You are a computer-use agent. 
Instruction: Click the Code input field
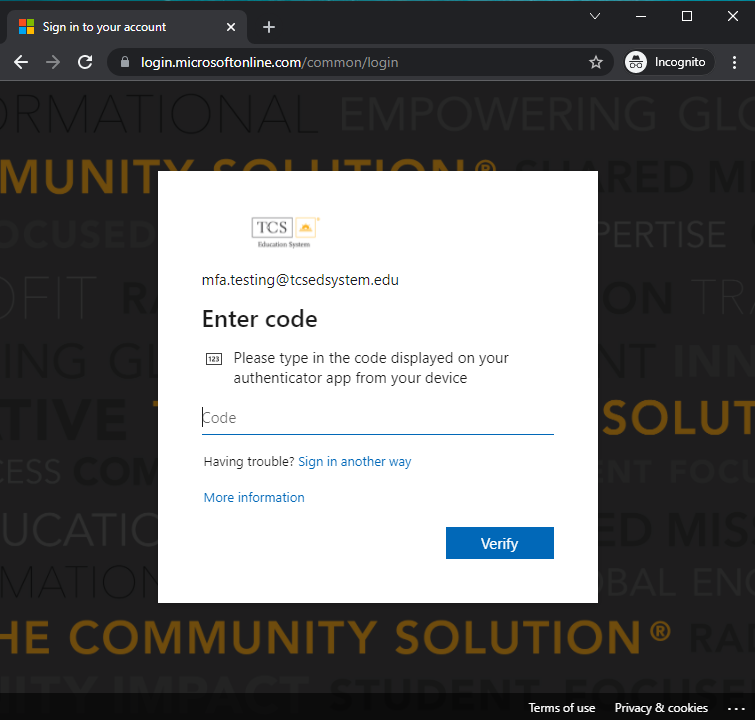pyautogui.click(x=378, y=418)
